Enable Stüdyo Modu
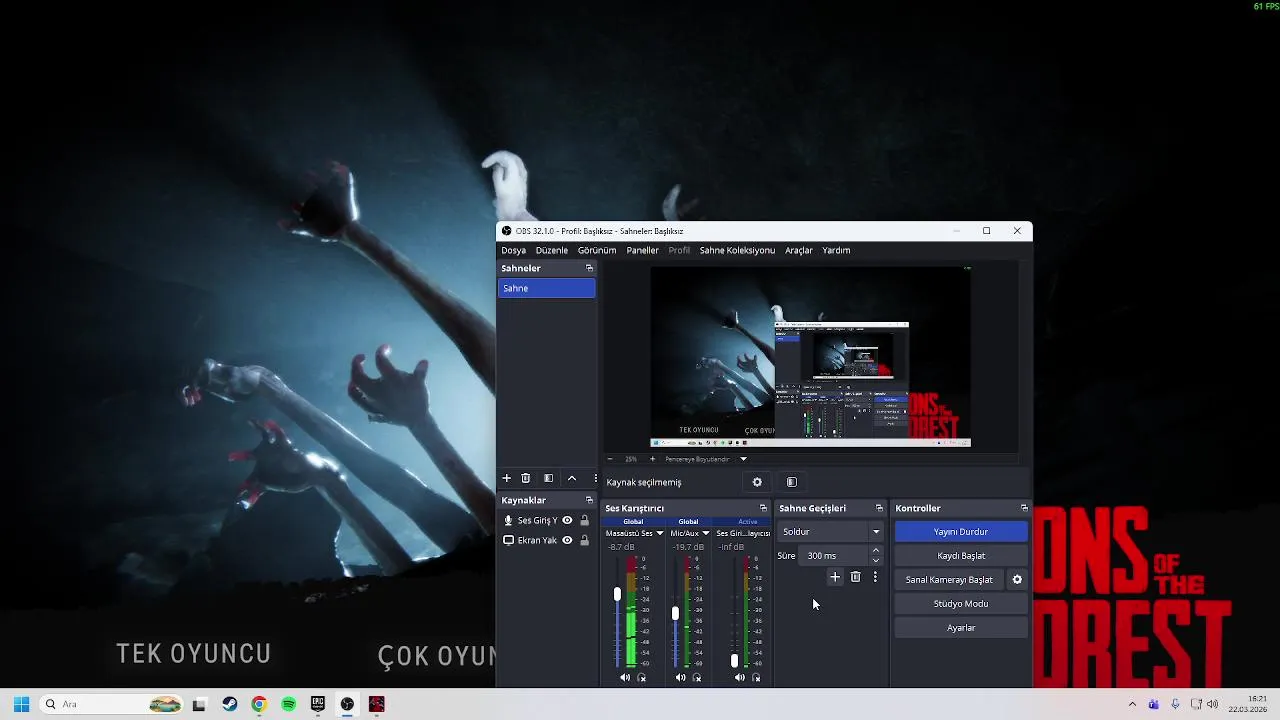Screen dimensions: 1280x720 (961, 604)
